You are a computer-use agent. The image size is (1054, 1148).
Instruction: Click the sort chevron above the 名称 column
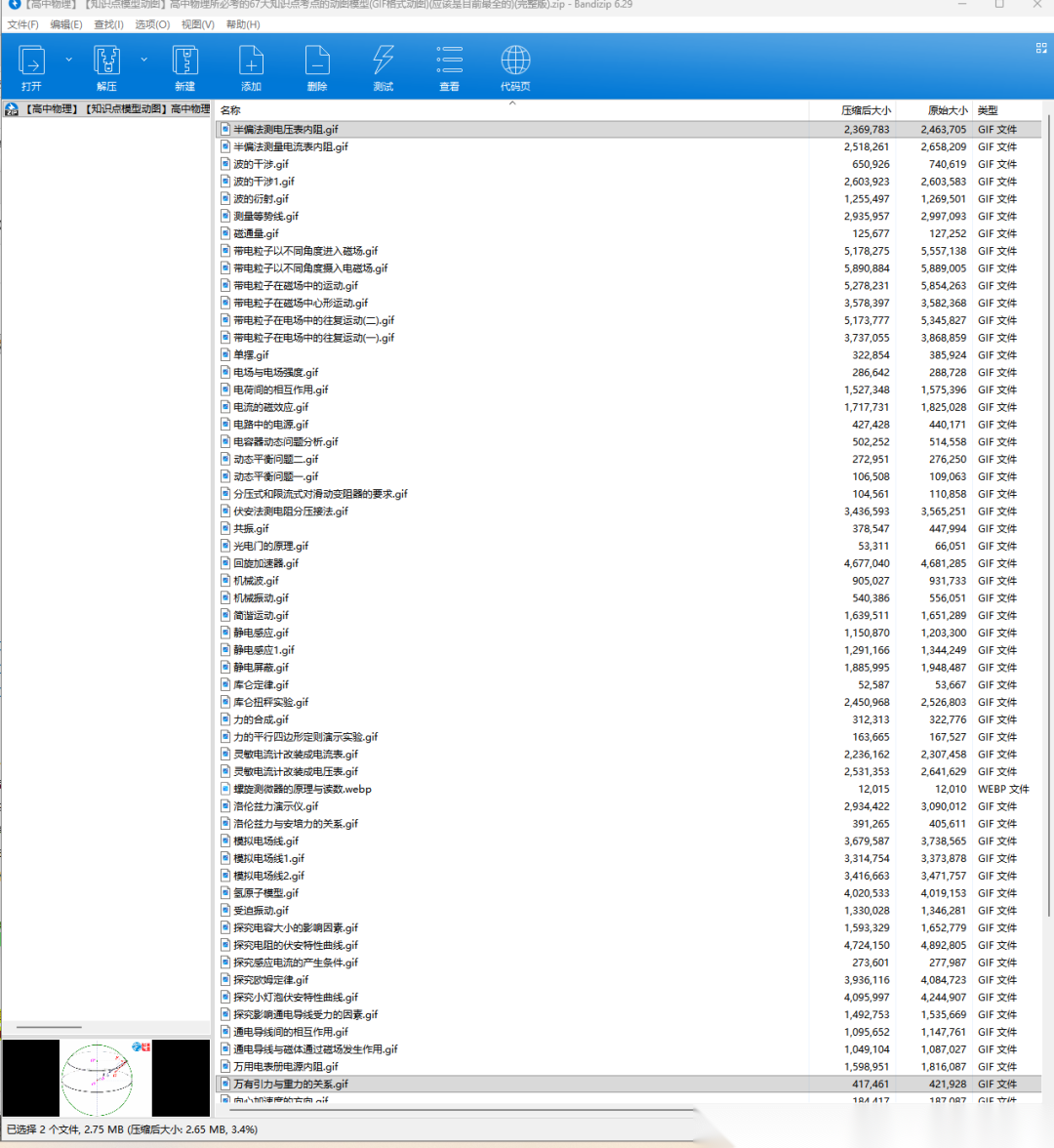[512, 103]
